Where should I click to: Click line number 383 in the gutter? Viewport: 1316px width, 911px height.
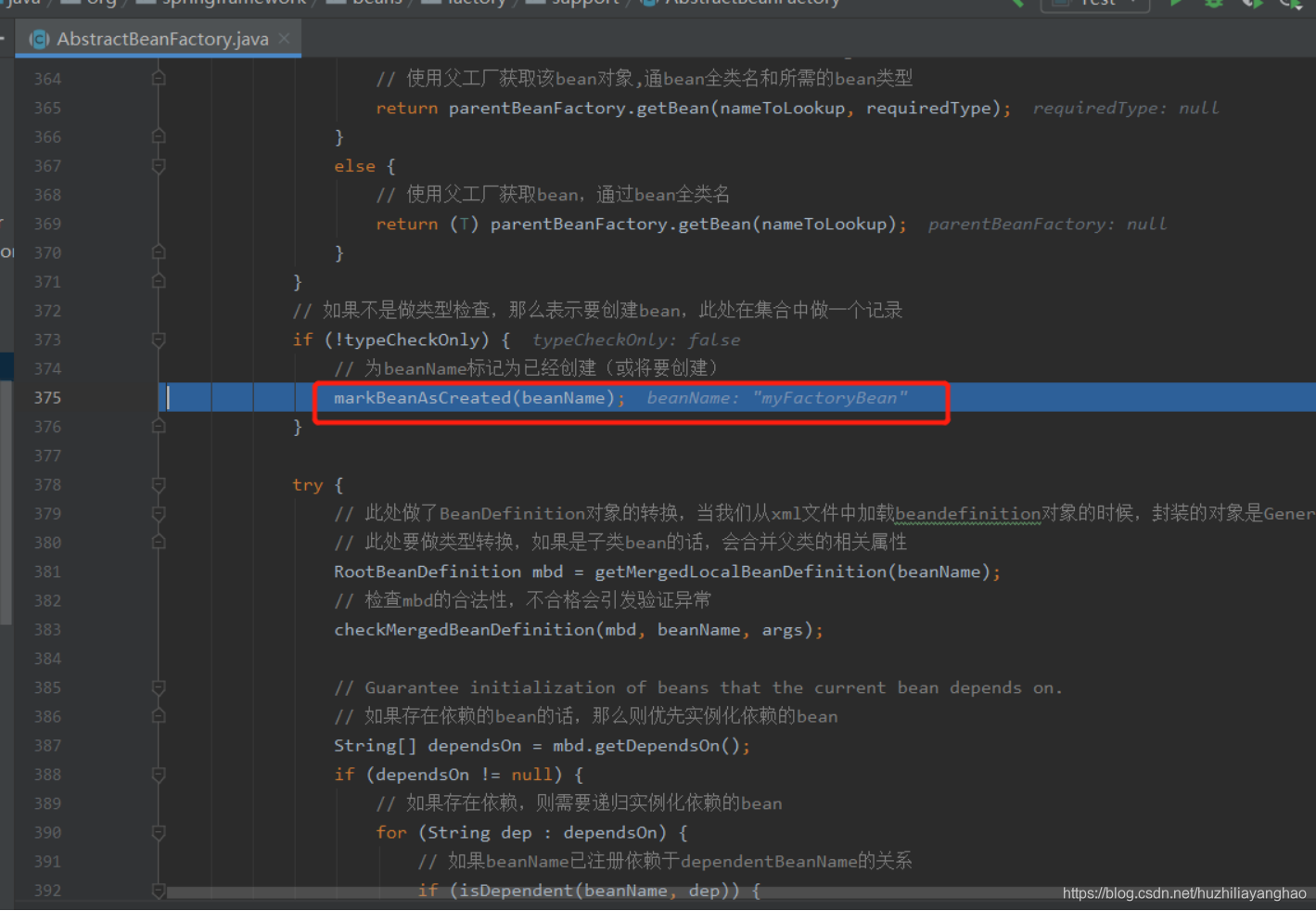47,630
